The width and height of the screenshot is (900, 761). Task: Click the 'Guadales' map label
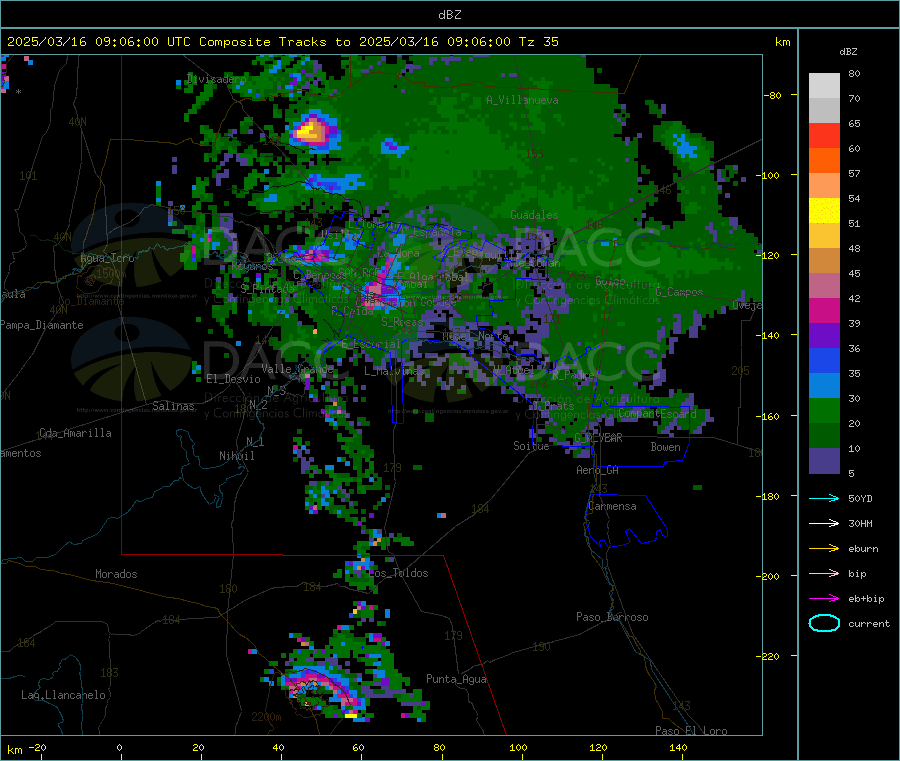[534, 215]
